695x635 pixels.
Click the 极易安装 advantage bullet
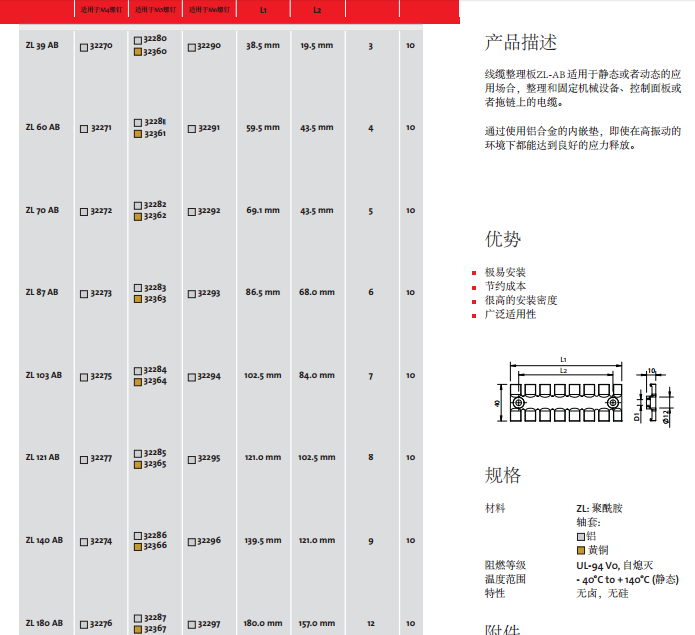pyautogui.click(x=505, y=272)
